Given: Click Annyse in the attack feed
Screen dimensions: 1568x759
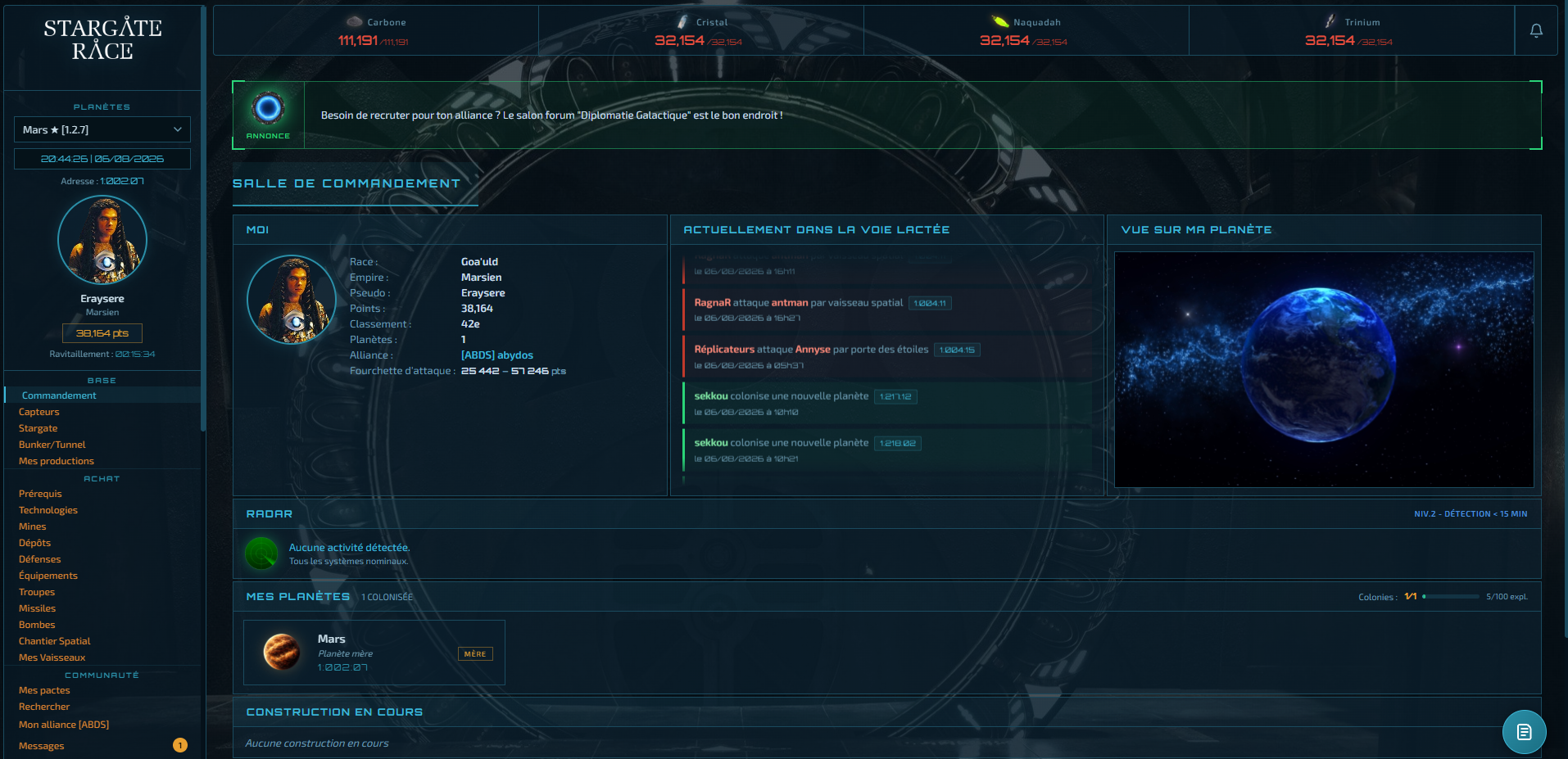Looking at the screenshot, I should tap(813, 350).
